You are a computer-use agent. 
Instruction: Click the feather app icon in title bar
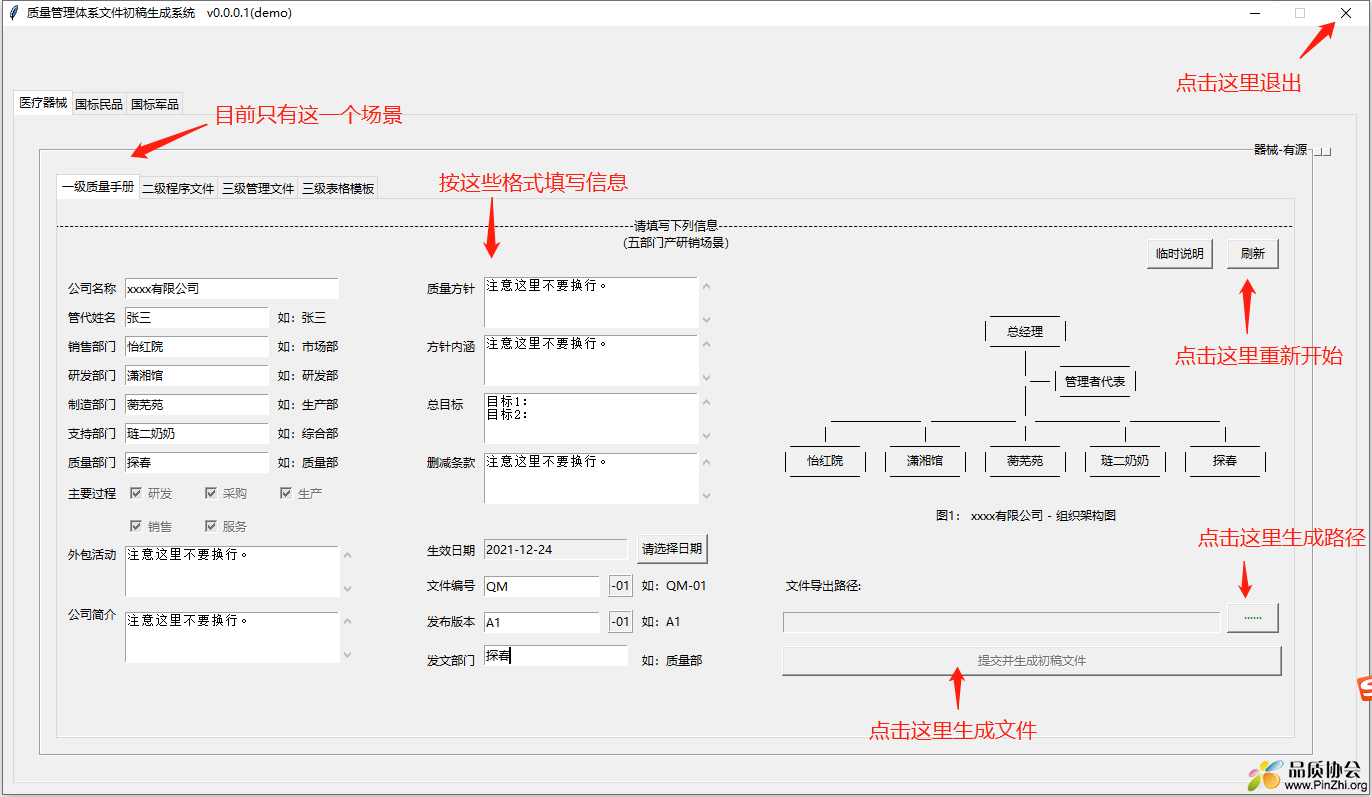coord(13,13)
